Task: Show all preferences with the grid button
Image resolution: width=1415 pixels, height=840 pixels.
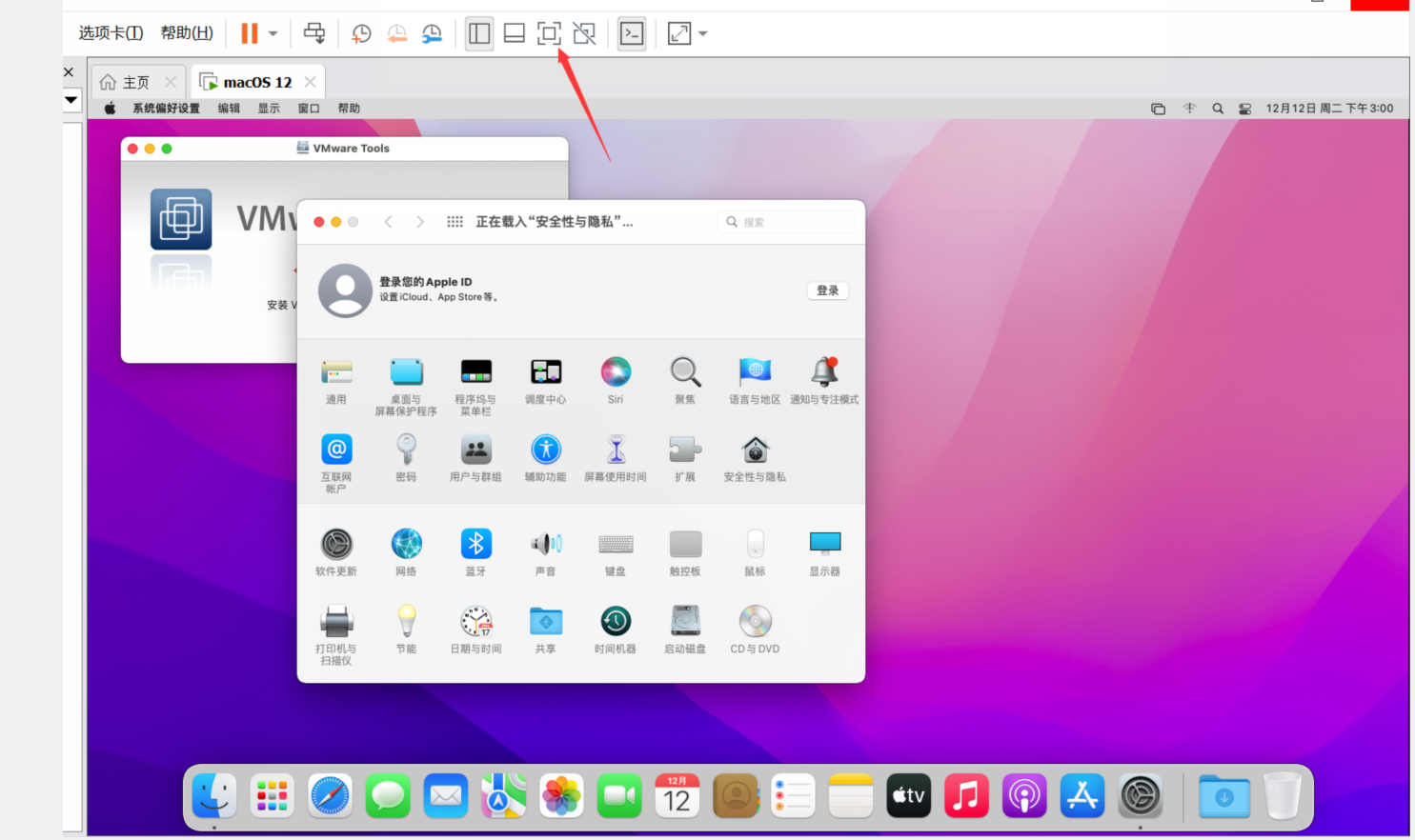Action: 455,222
